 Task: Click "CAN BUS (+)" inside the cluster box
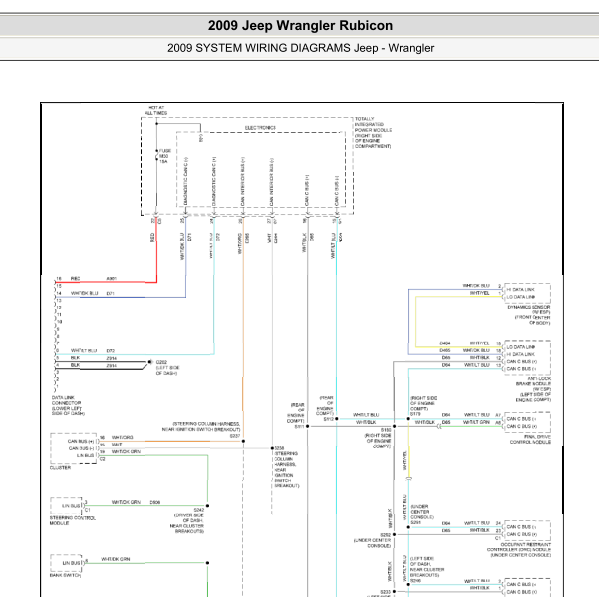[81, 441]
